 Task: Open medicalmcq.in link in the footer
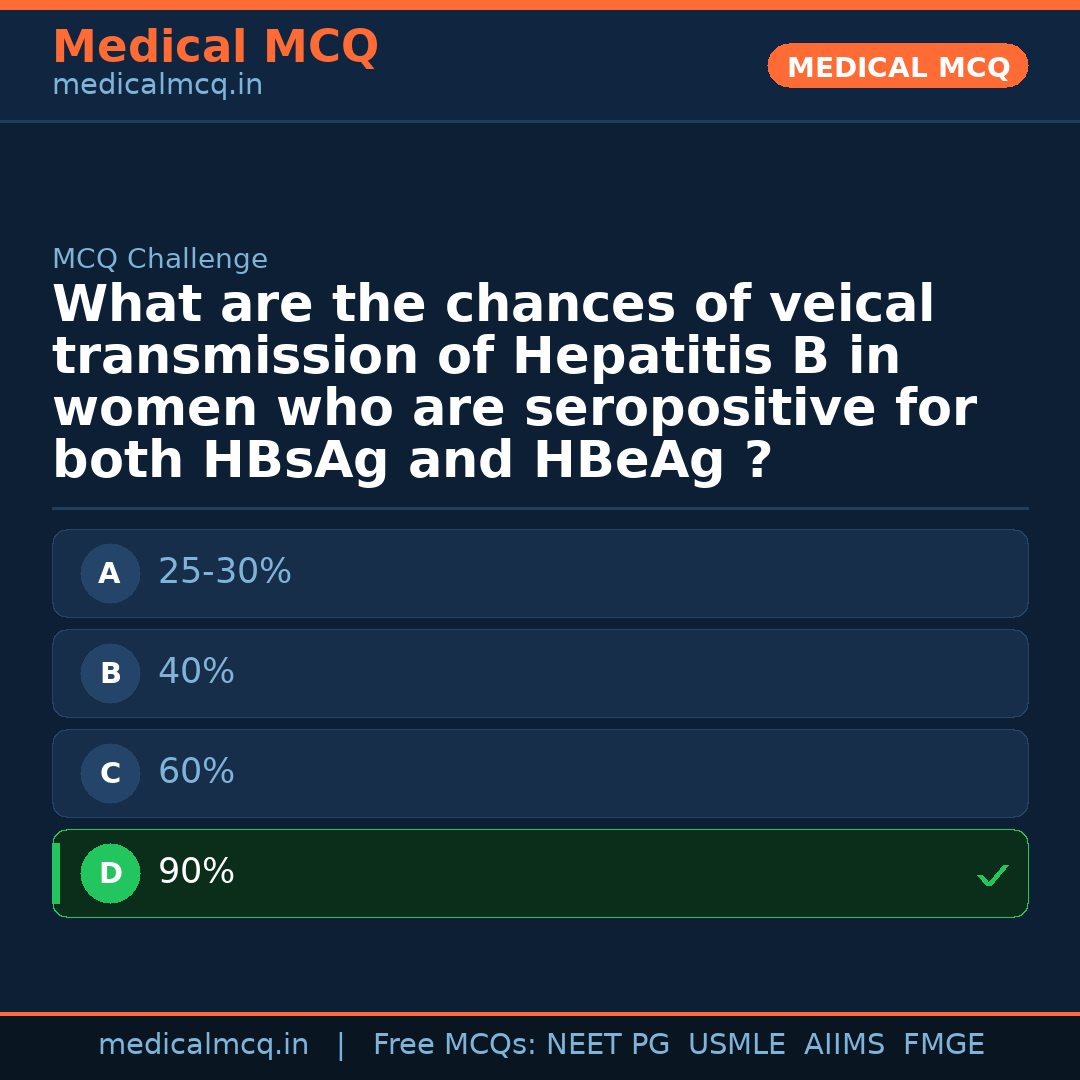click(x=203, y=1045)
